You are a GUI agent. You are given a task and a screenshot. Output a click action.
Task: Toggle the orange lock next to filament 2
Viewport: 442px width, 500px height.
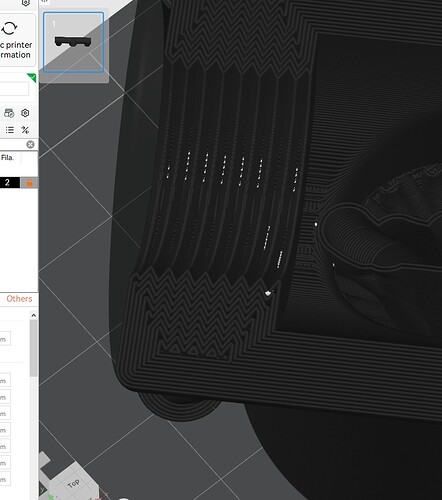(x=29, y=183)
